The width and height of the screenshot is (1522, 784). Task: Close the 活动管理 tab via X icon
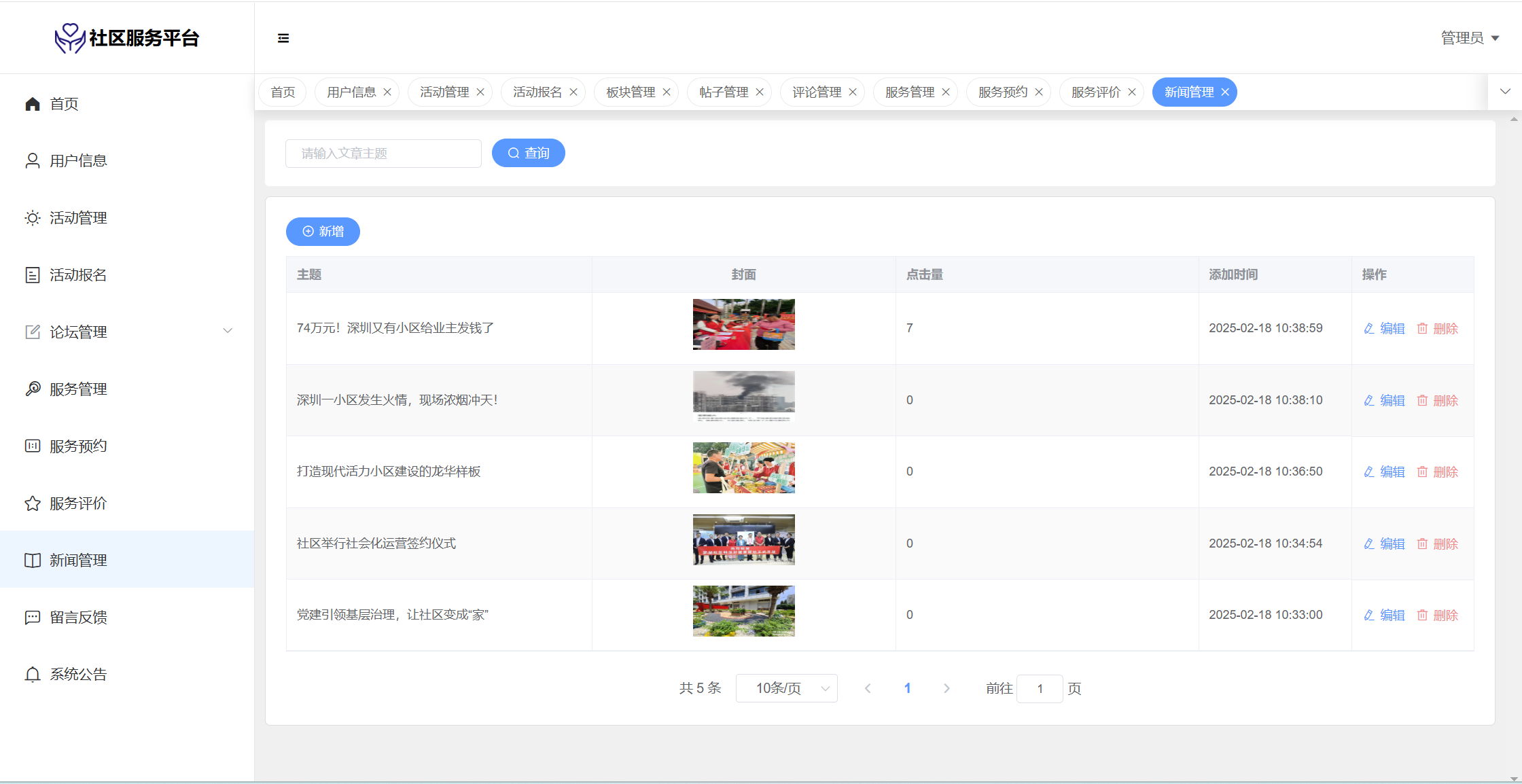[480, 92]
